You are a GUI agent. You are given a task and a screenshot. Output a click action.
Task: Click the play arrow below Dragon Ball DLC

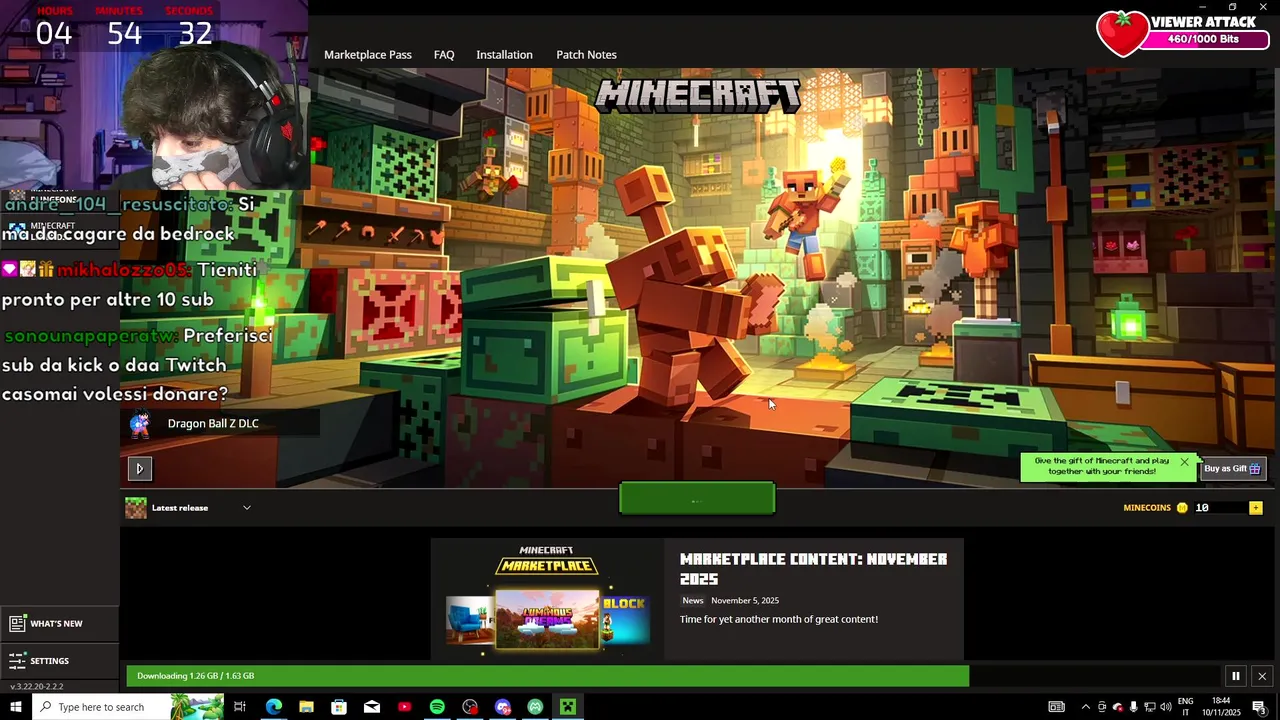[x=139, y=468]
